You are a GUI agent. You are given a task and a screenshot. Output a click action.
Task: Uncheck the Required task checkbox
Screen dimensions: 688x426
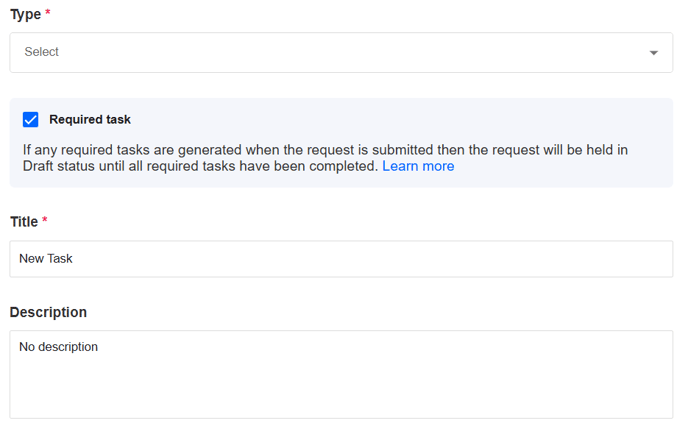(31, 120)
